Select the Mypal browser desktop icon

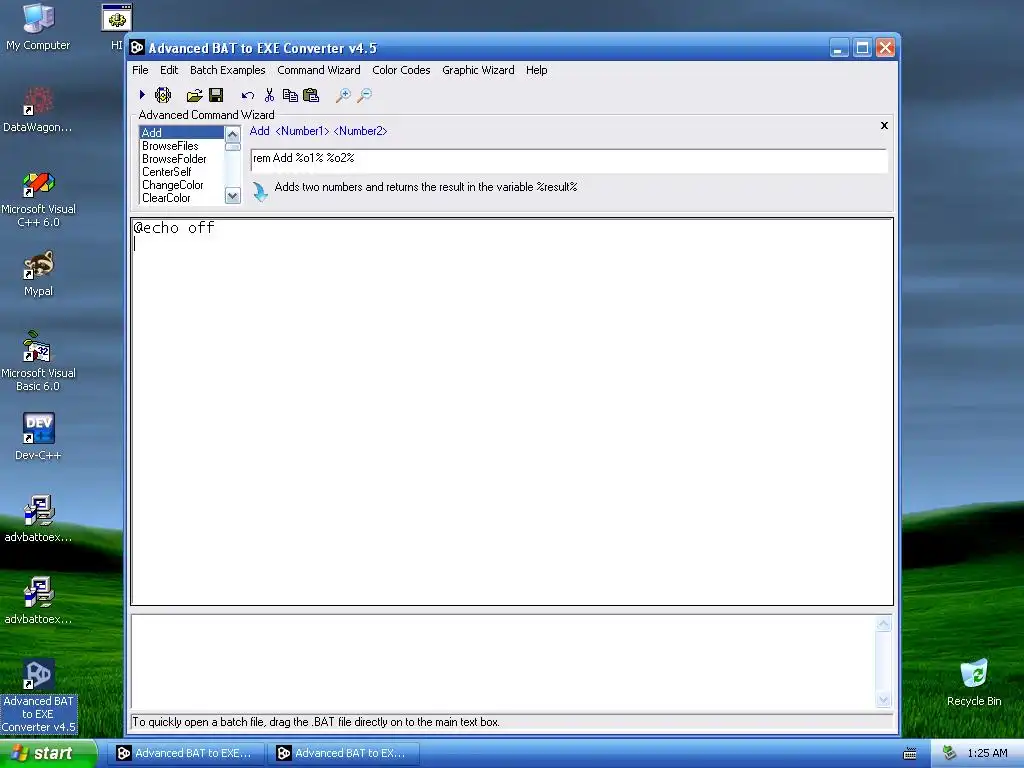click(x=38, y=274)
